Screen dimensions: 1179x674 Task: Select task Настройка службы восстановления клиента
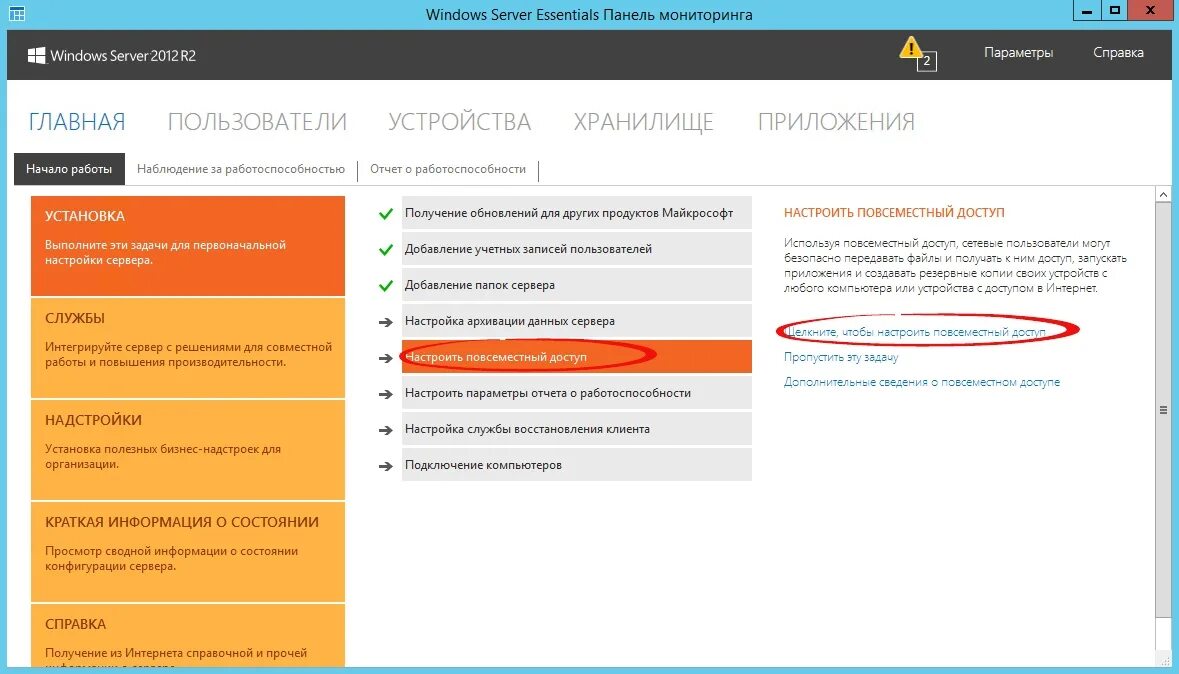point(577,429)
